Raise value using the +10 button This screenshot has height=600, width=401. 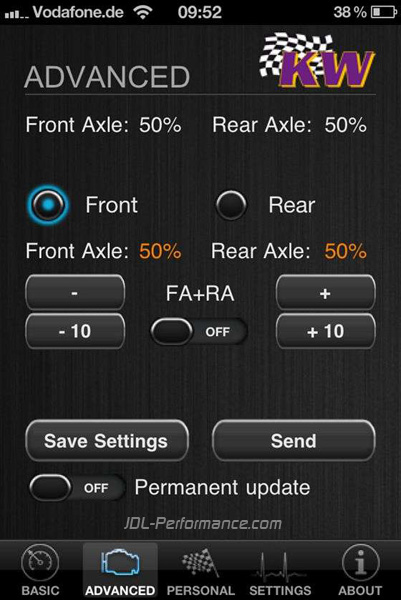pos(326,331)
